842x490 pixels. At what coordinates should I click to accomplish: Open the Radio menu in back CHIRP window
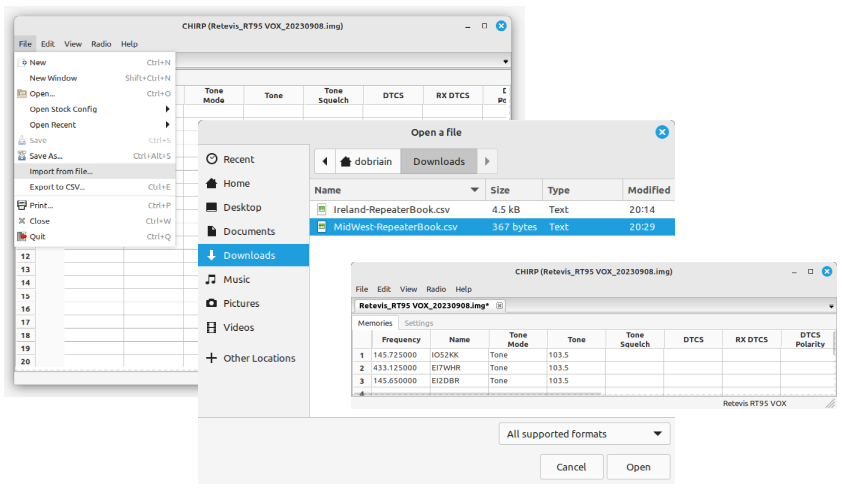pos(101,44)
